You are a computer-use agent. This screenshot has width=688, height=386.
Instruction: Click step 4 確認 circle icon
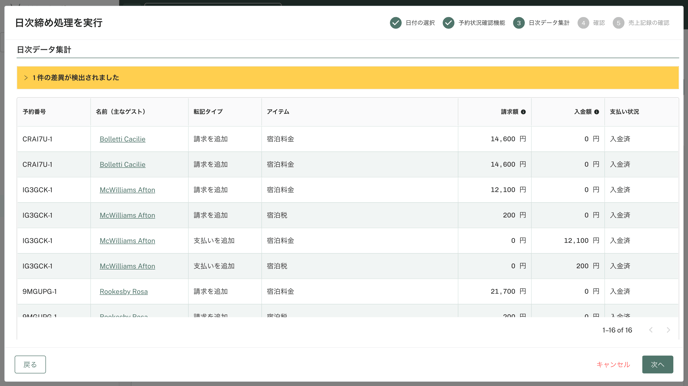(x=583, y=23)
